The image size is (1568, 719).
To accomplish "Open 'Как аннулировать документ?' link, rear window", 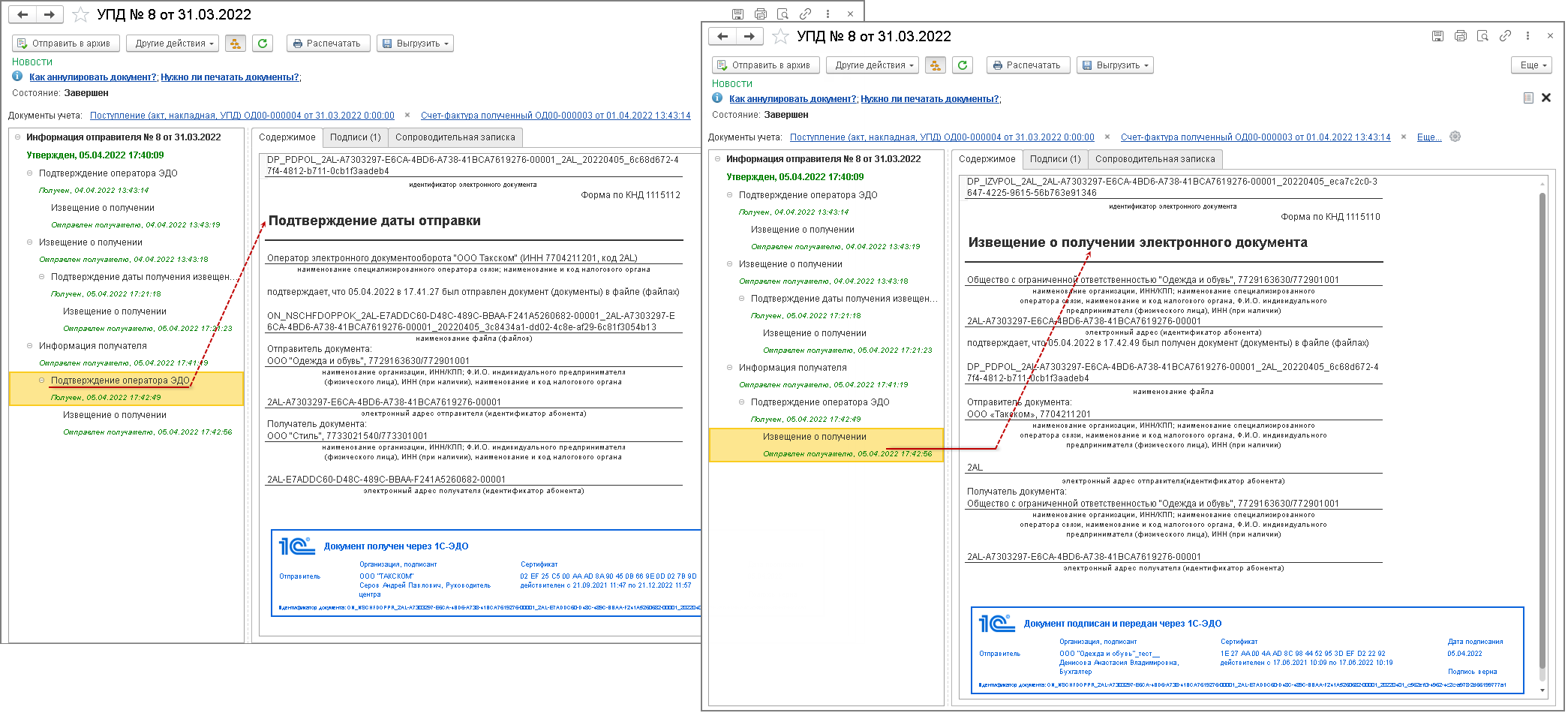I will click(x=93, y=77).
